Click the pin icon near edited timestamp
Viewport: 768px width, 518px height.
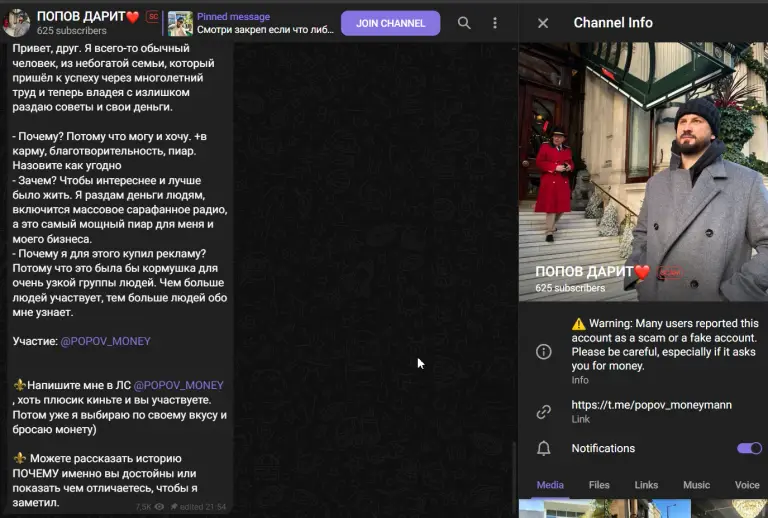click(173, 507)
